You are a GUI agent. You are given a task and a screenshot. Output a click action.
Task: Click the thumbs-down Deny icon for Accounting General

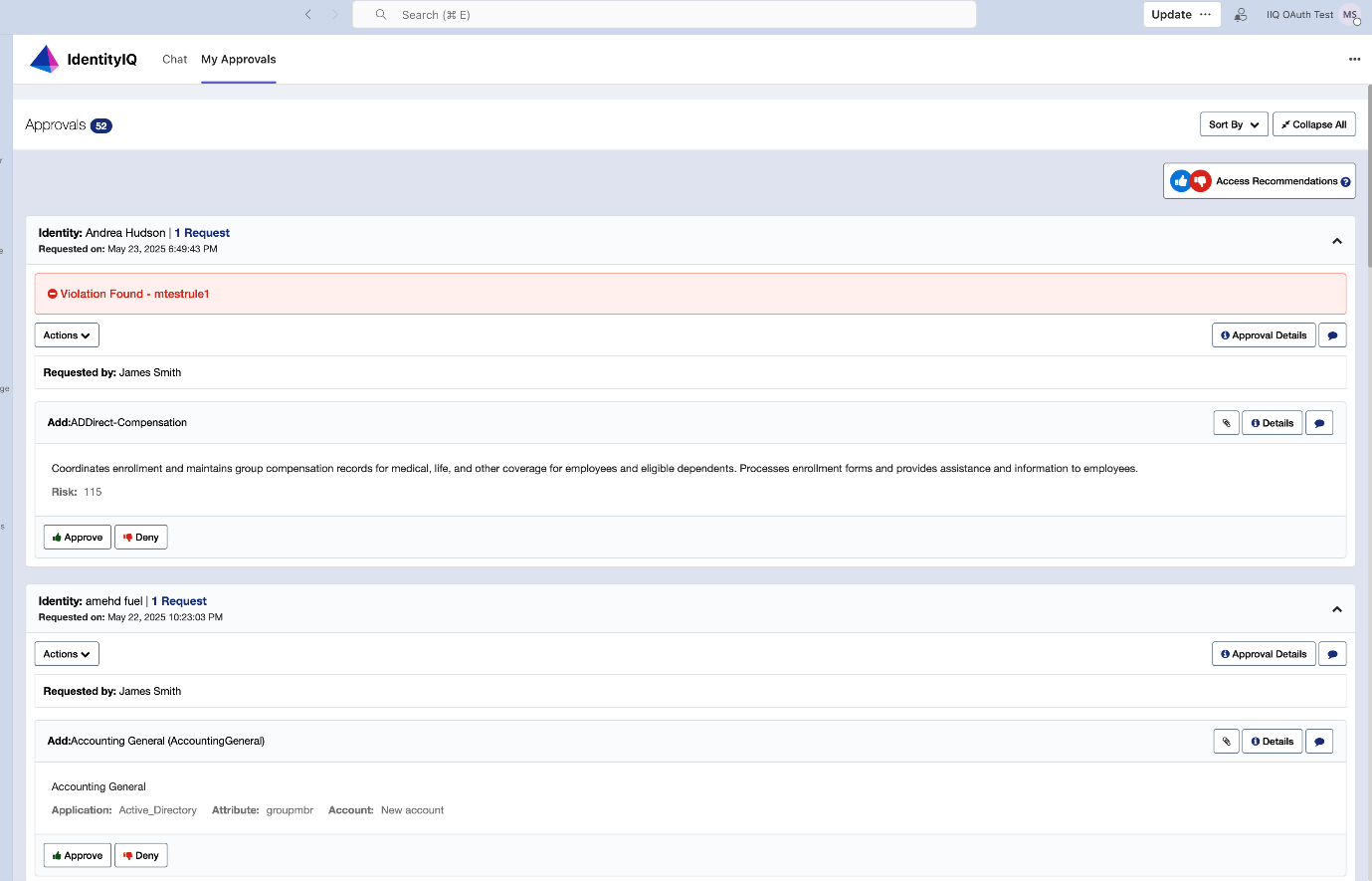point(128,855)
